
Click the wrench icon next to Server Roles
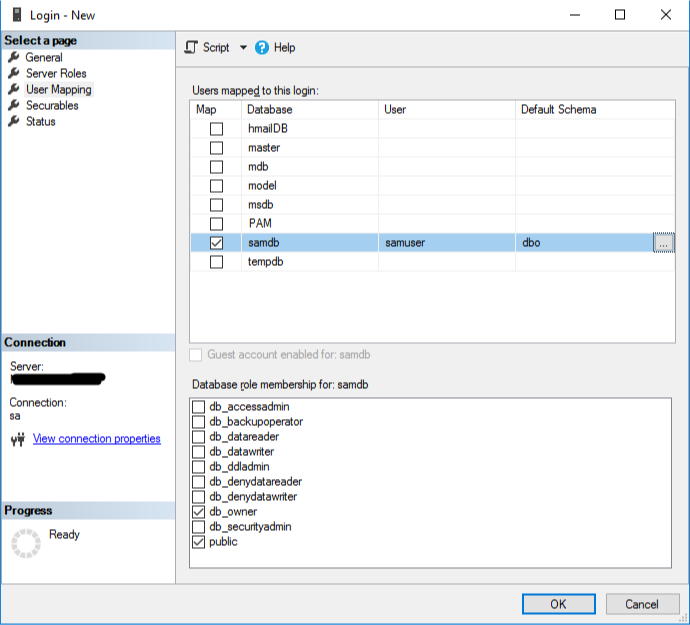pos(14,73)
